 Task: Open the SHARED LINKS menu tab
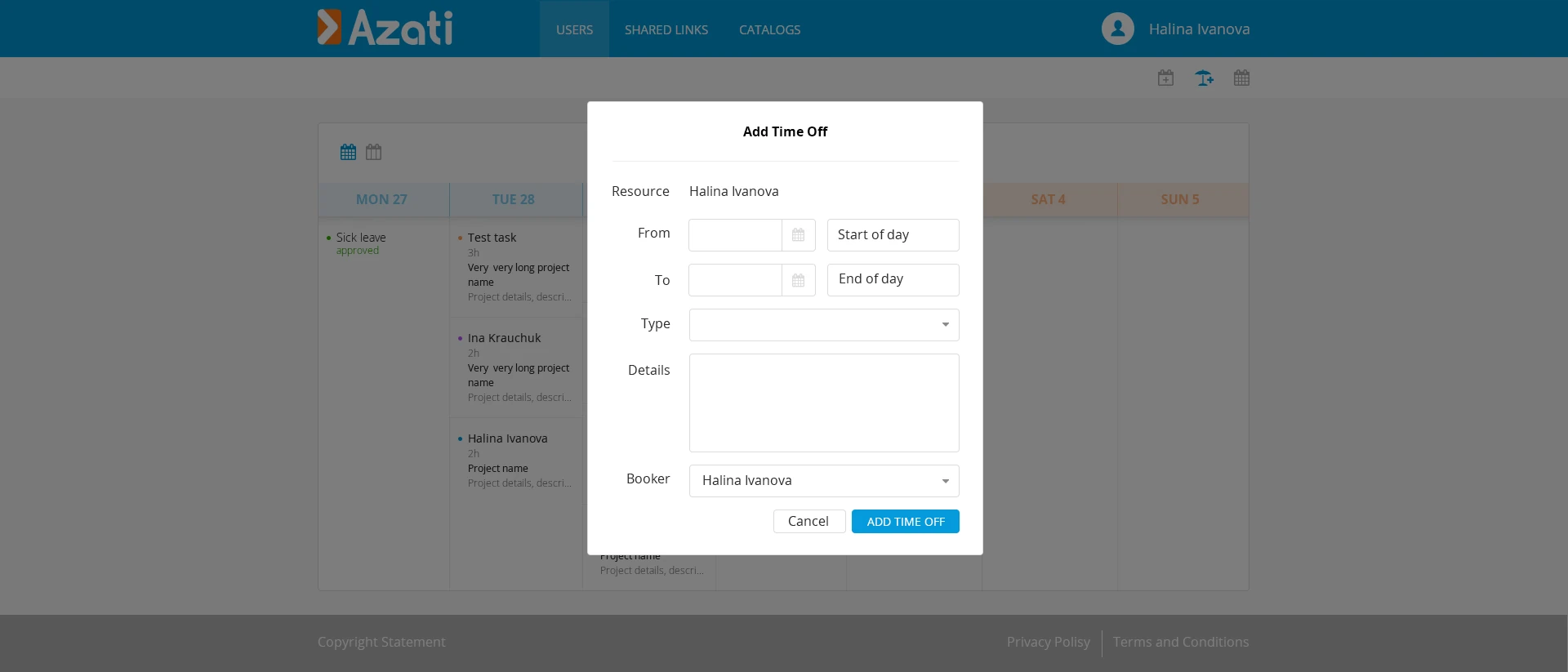666,29
